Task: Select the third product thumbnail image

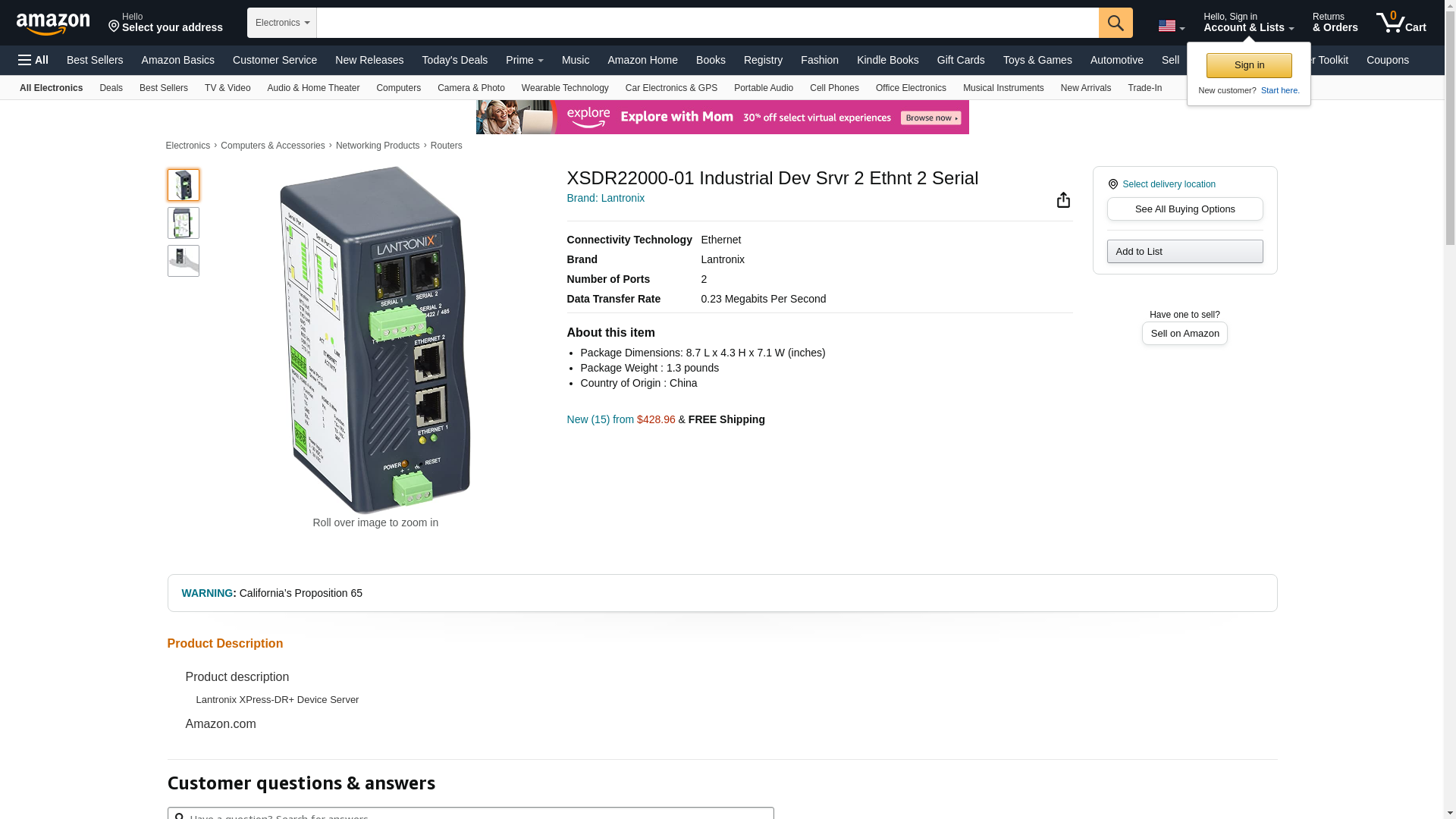Action: [x=183, y=261]
